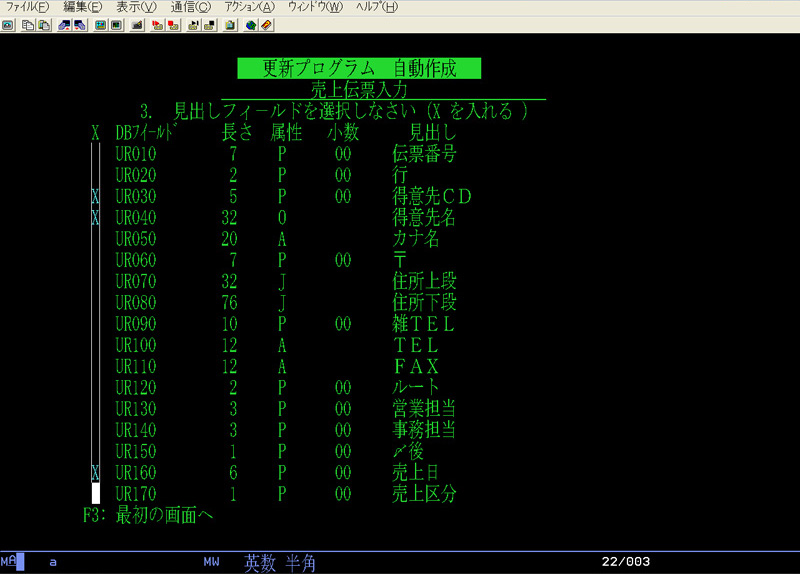Click the cursor field beside UR170 売上区分

pyautogui.click(x=95, y=494)
